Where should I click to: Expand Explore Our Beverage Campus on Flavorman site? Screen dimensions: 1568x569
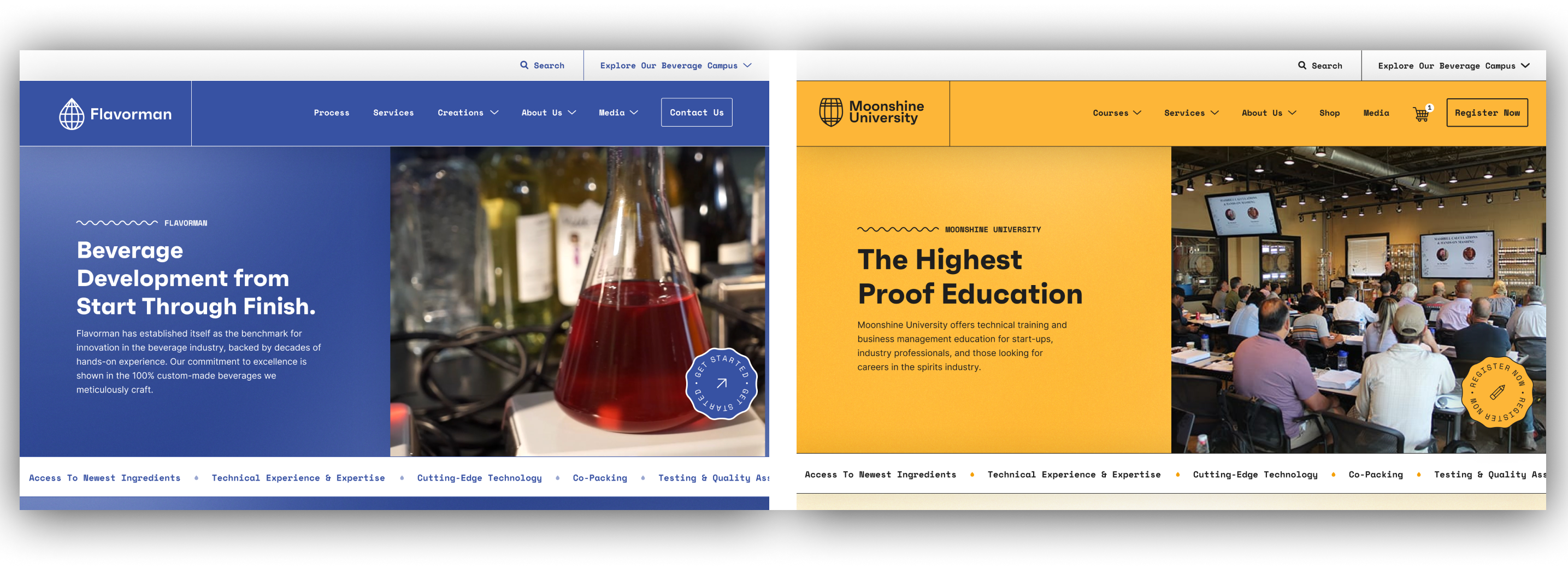coord(676,66)
